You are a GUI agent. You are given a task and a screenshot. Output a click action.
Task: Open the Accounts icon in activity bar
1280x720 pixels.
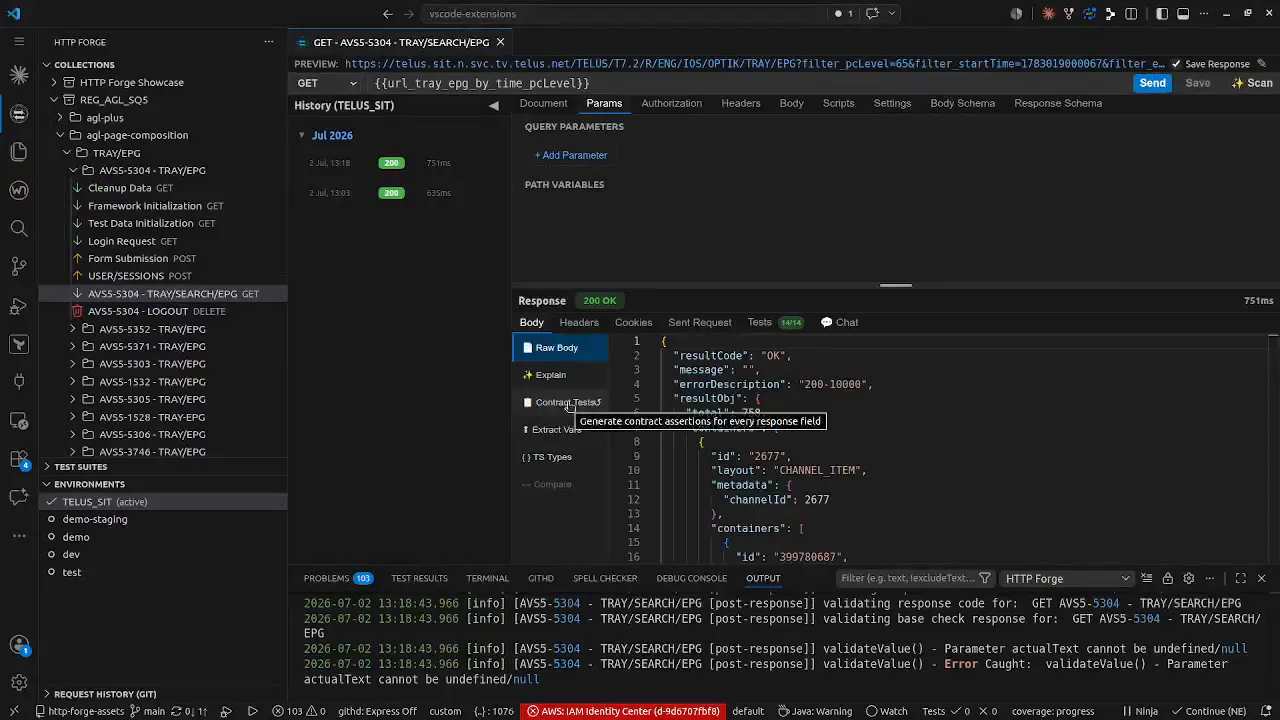click(18, 645)
